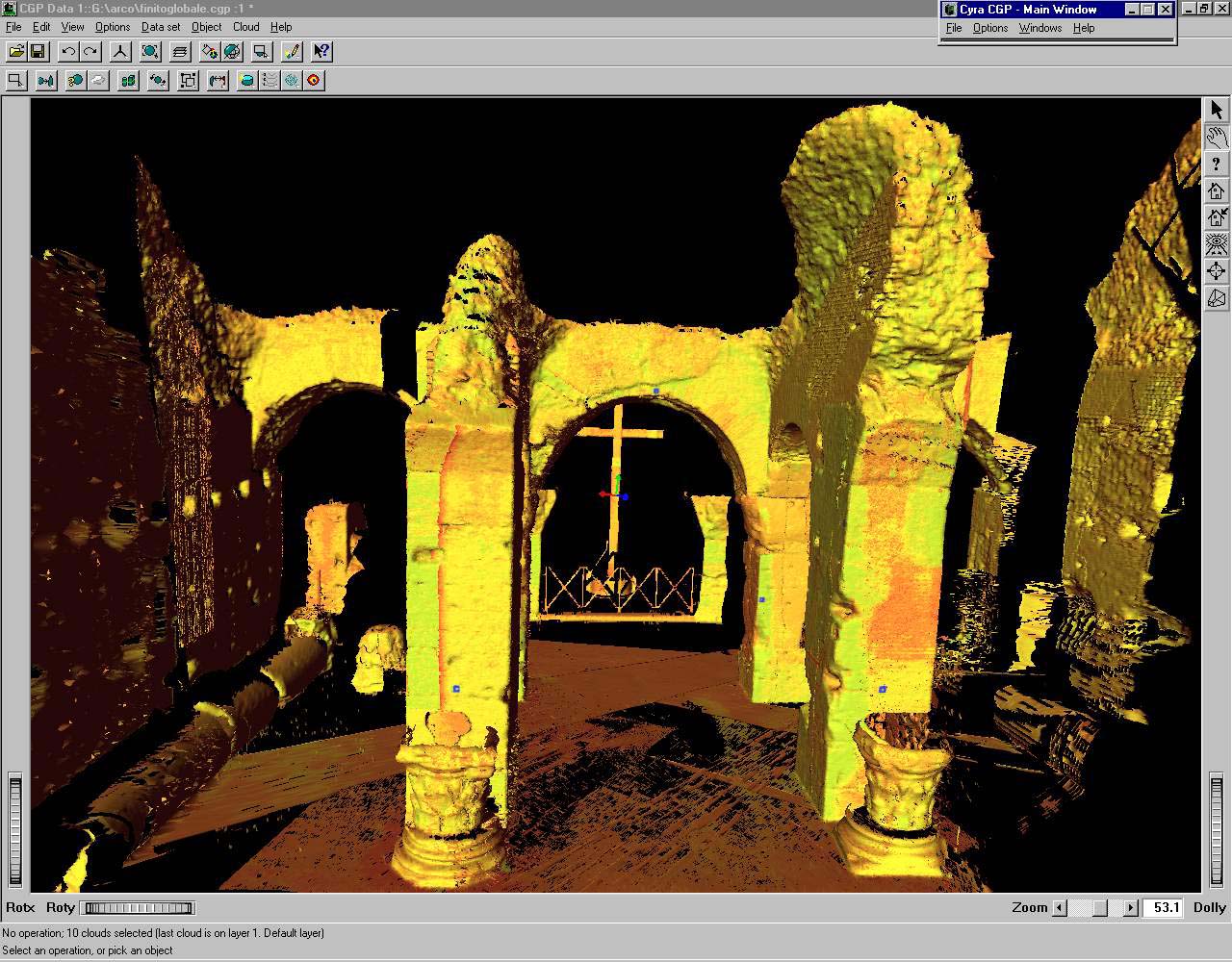Click the redo arrow icon
This screenshot has height=962, width=1232.
pyautogui.click(x=90, y=52)
